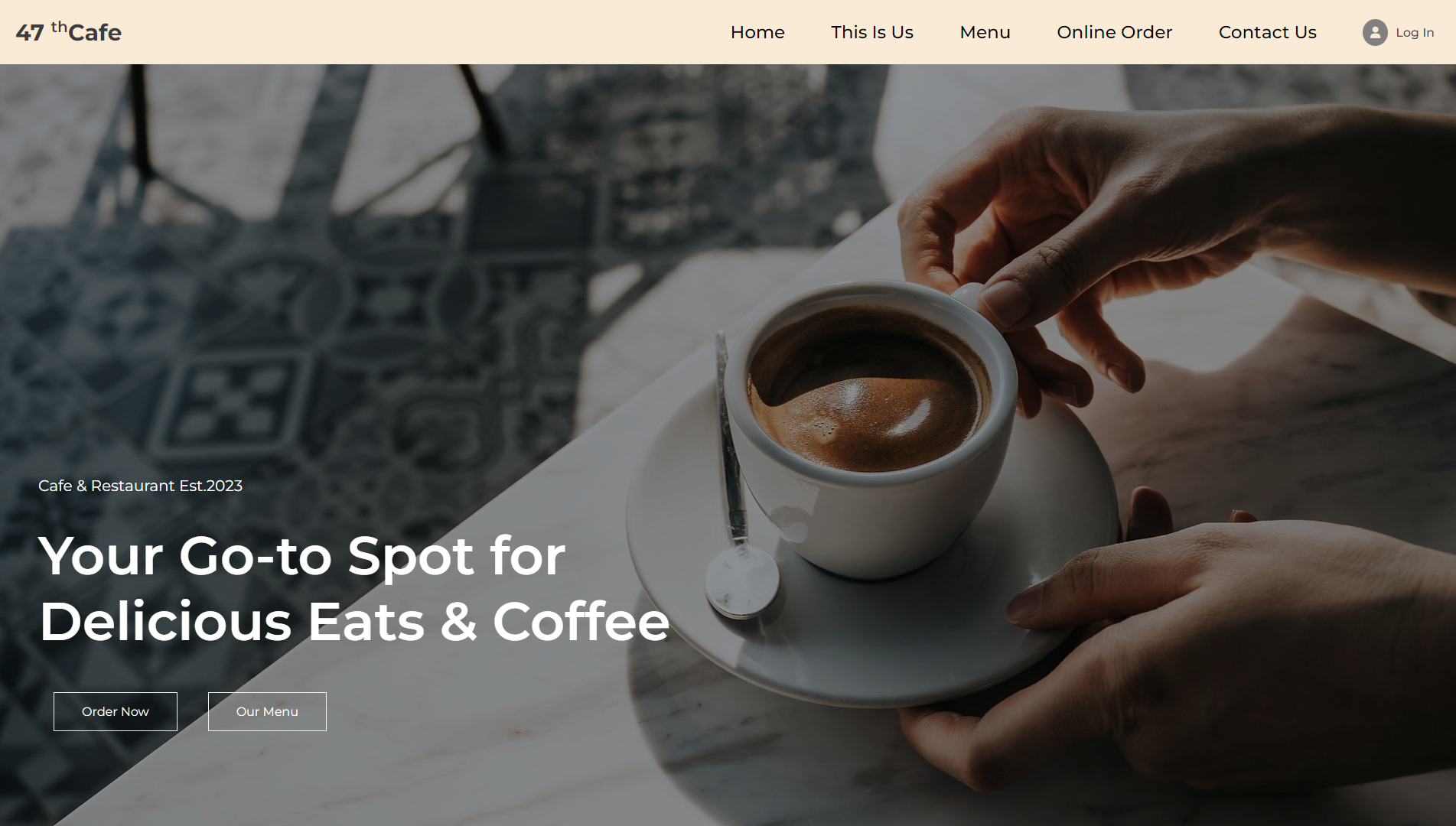
Task: Open the Menu navigation link
Action: [x=985, y=32]
